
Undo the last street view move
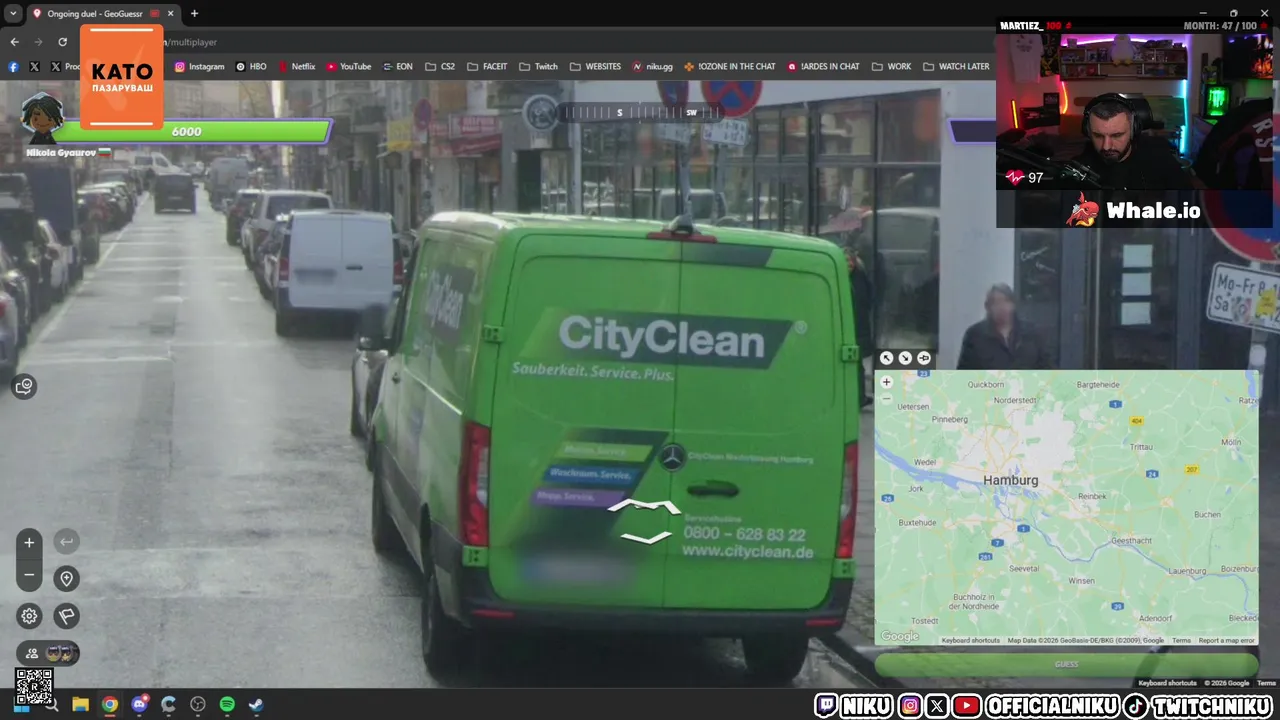tap(66, 542)
